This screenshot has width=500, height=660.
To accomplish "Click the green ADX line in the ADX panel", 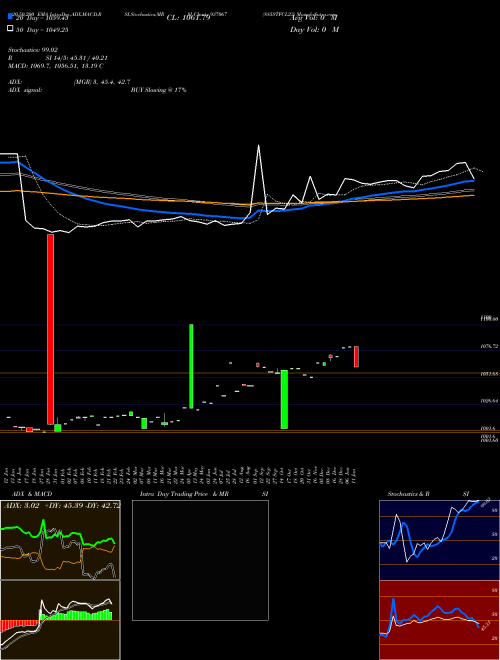I will point(57,535).
